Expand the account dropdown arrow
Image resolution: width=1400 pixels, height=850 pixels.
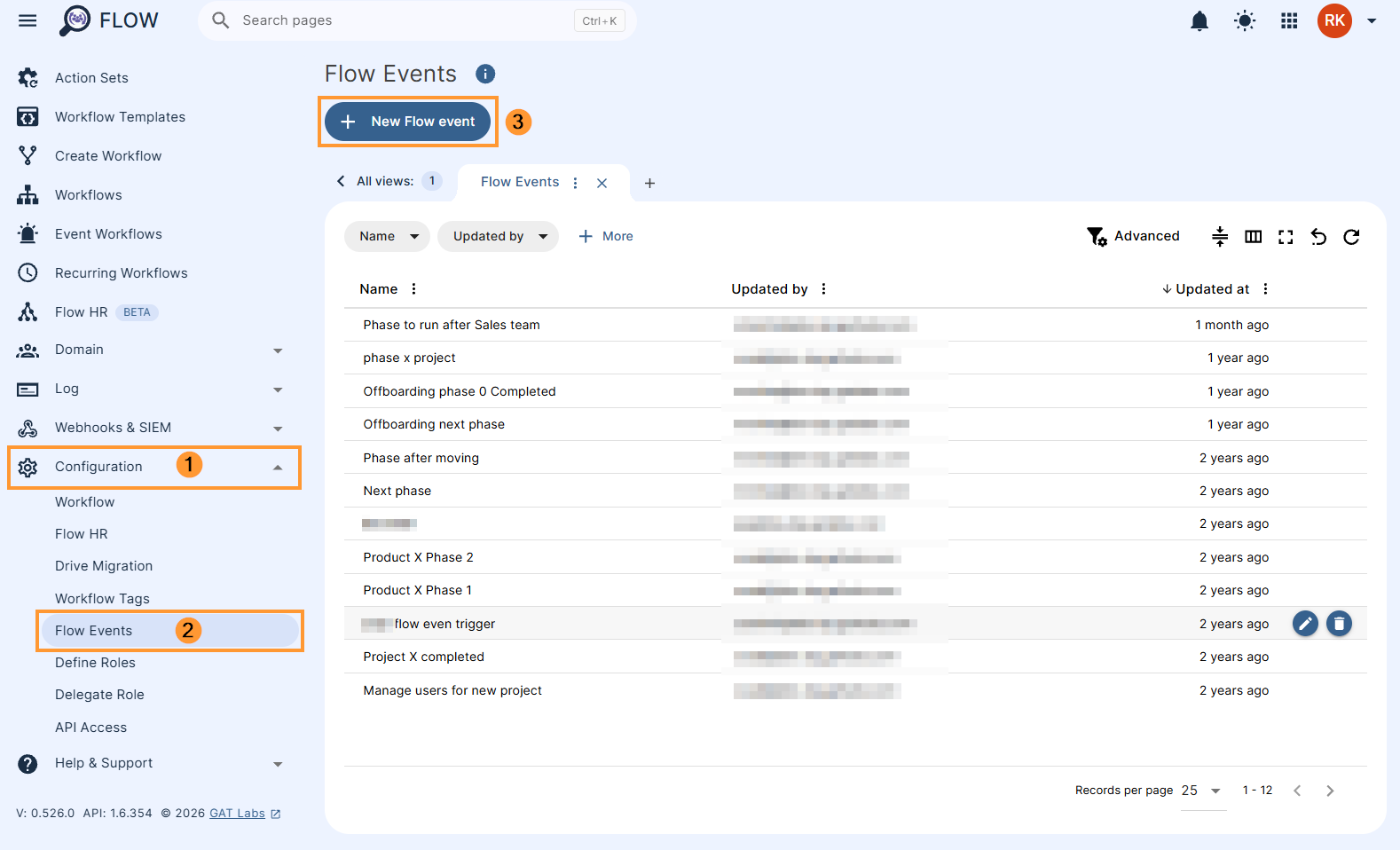tap(1372, 20)
